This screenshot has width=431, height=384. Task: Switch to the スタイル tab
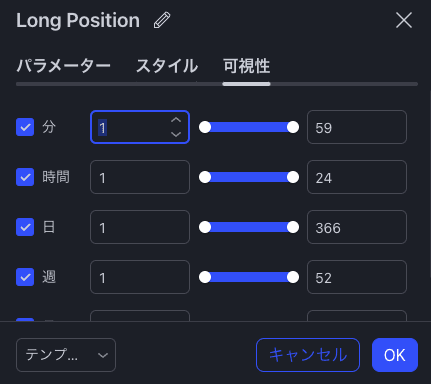pyautogui.click(x=167, y=66)
